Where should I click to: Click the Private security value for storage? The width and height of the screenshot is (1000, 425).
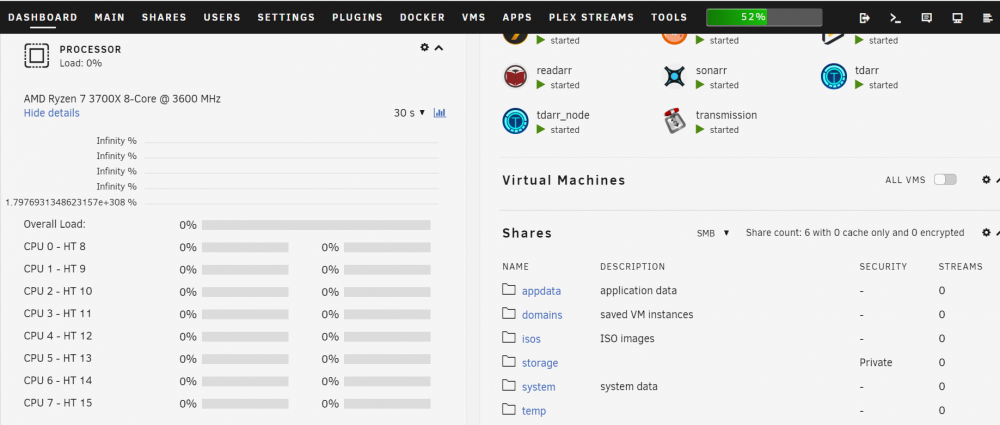[876, 362]
